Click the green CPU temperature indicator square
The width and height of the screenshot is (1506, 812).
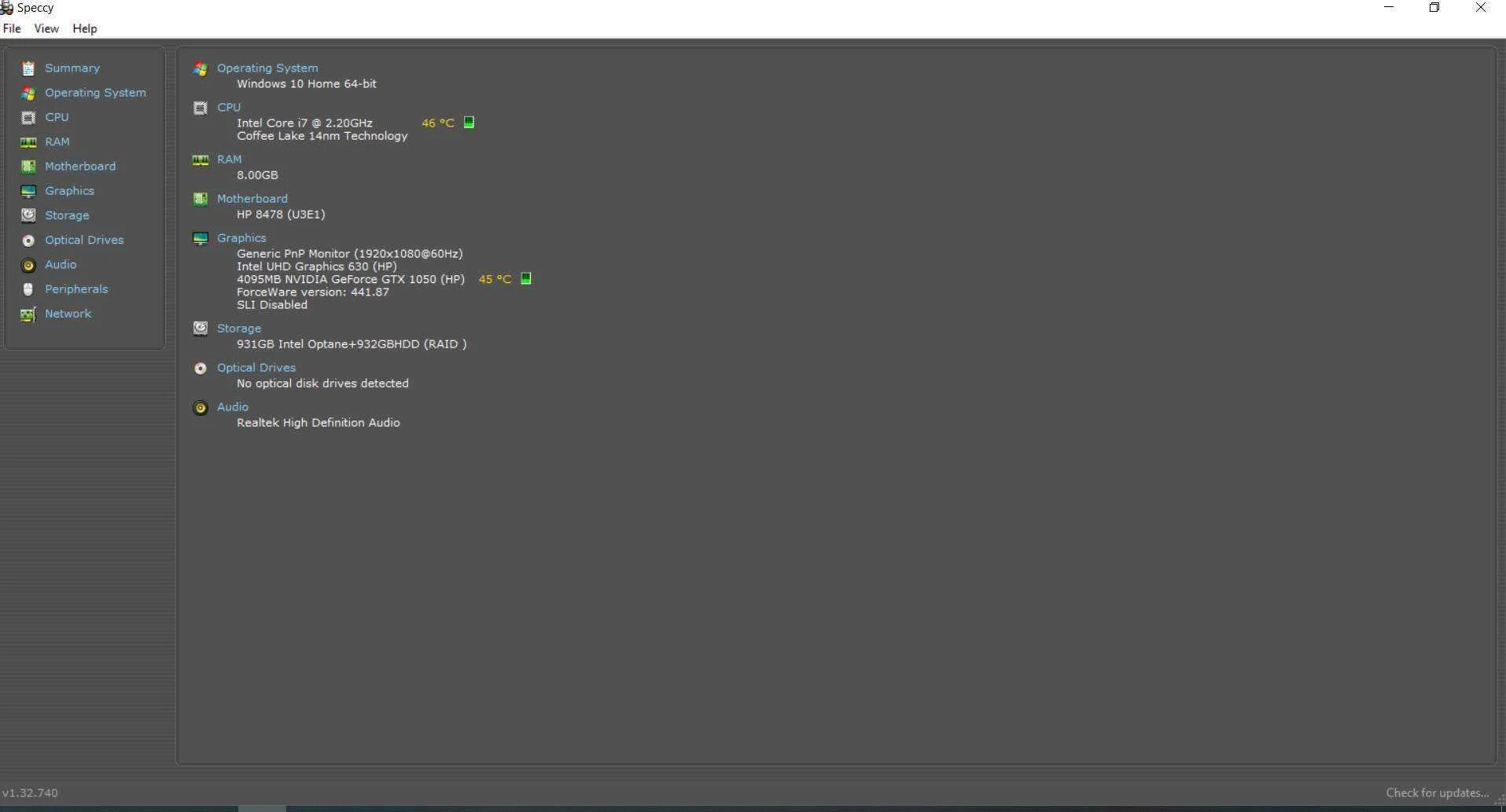pyautogui.click(x=469, y=123)
